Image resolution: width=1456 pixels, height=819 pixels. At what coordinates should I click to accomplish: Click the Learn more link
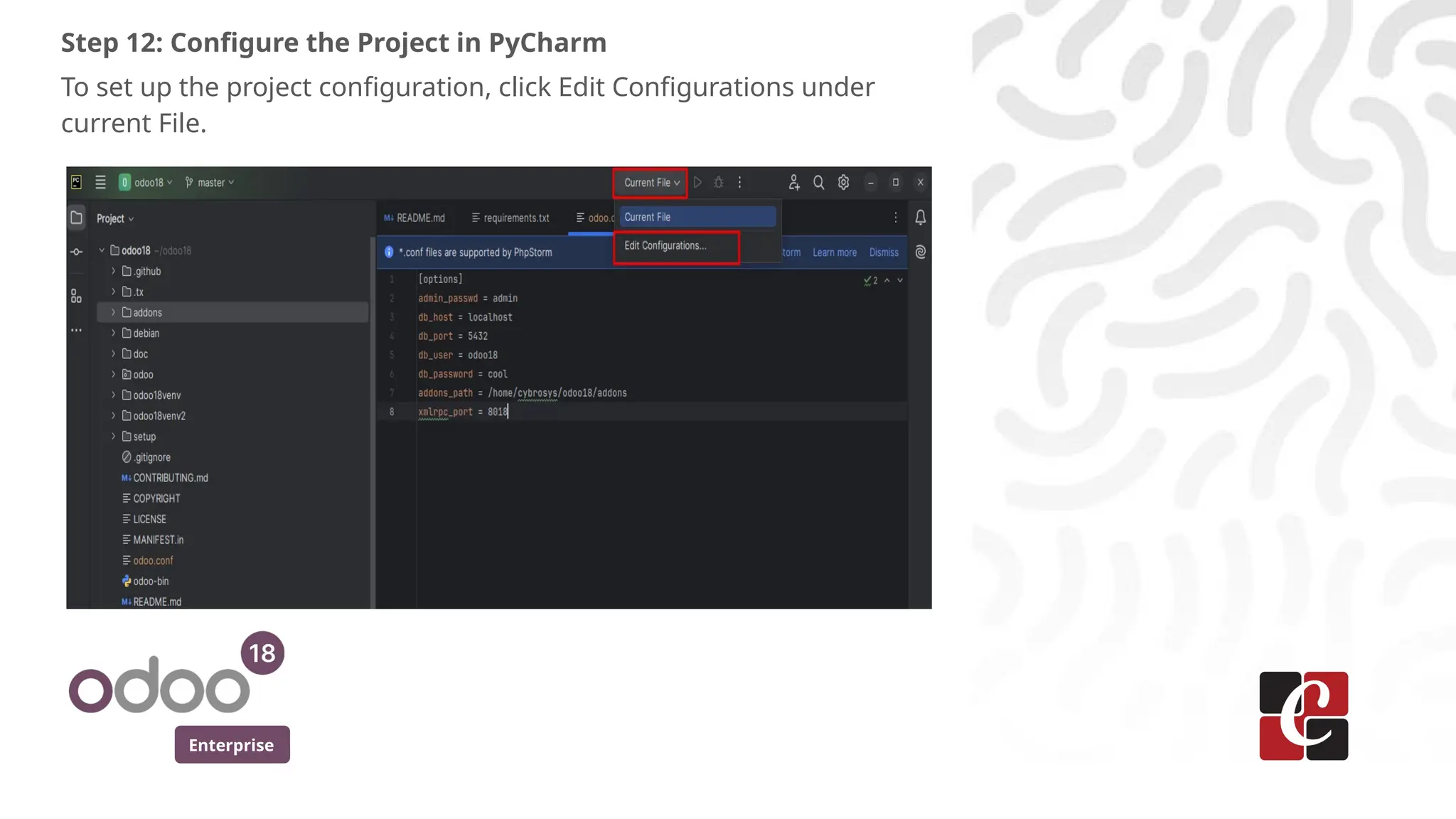tap(835, 252)
